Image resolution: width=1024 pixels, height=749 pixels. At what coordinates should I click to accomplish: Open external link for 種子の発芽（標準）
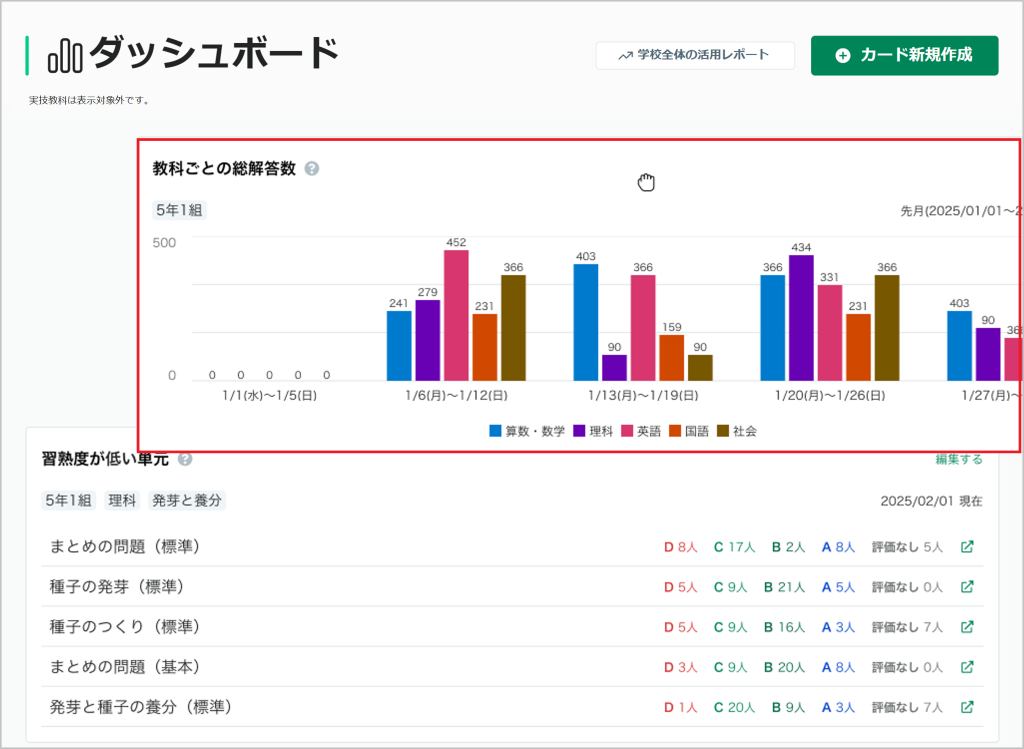tap(967, 586)
